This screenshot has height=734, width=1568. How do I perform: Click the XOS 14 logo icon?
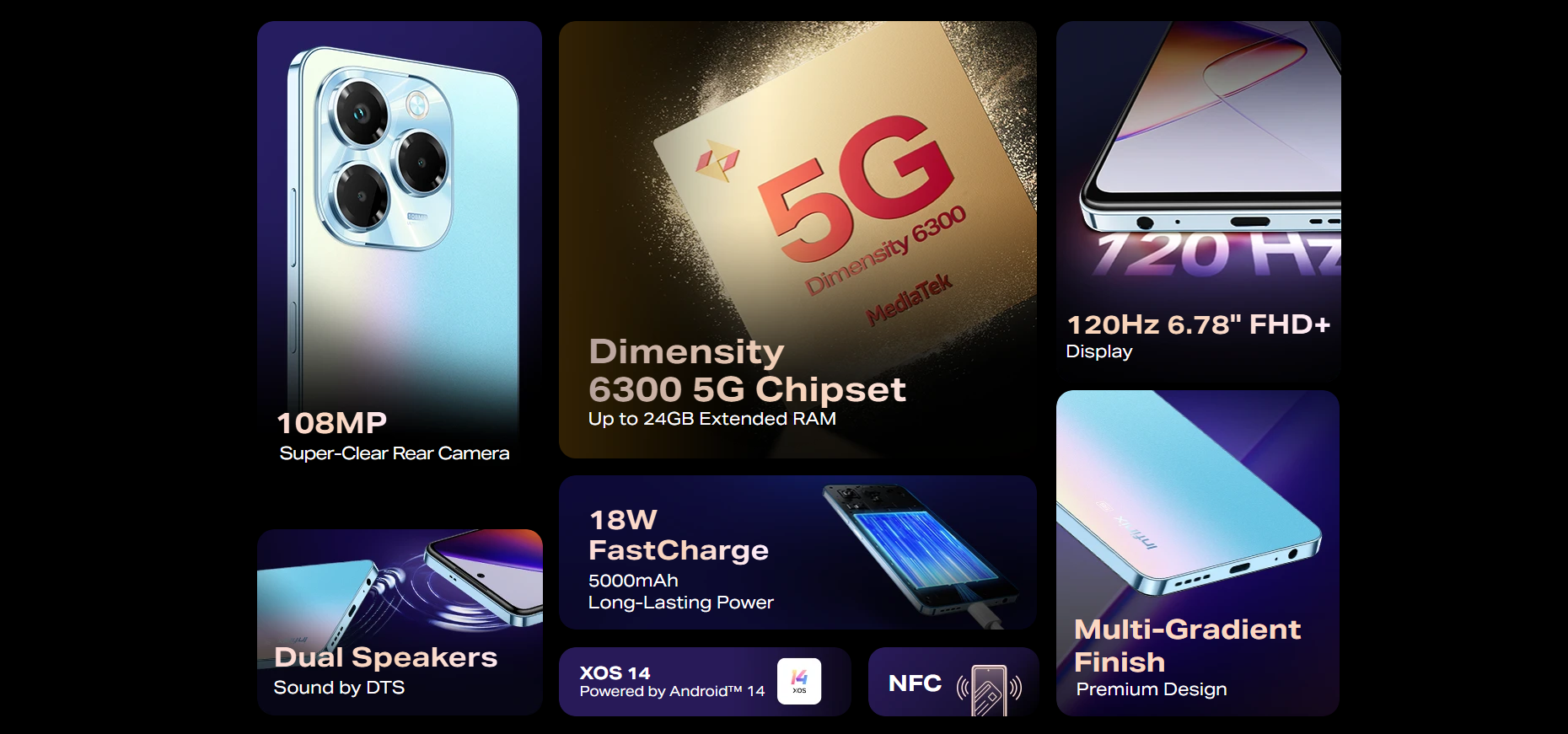point(799,681)
